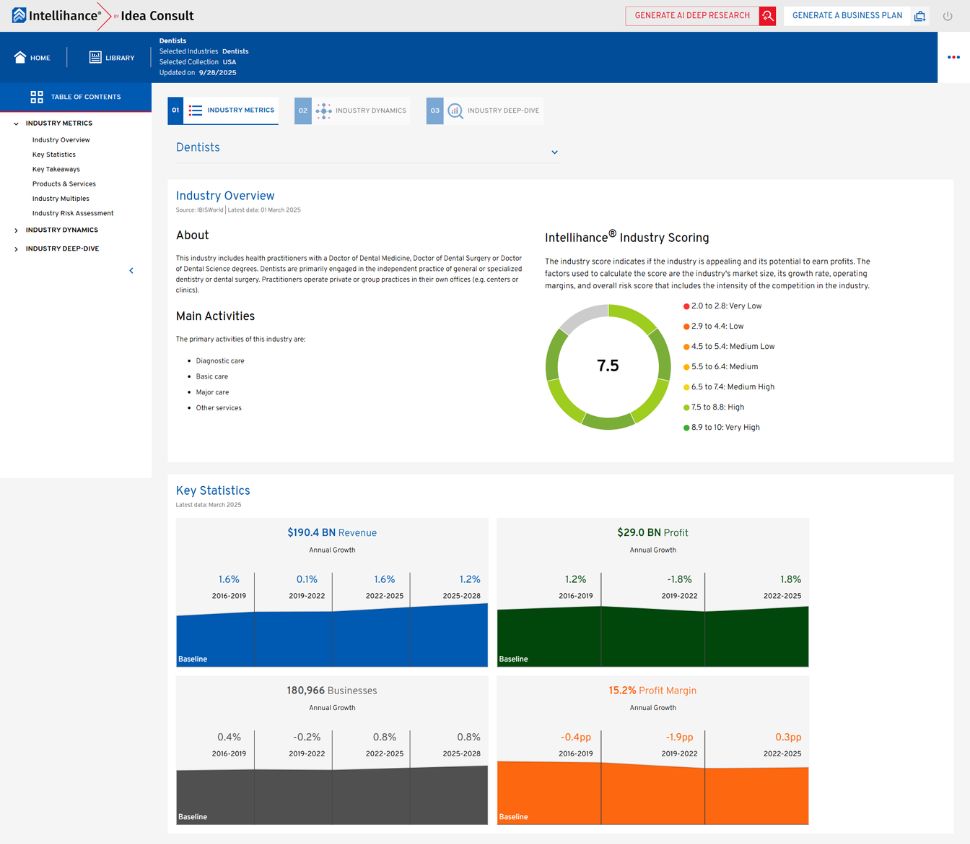Click the power logout icon
The height and width of the screenshot is (844, 970).
coord(948,16)
